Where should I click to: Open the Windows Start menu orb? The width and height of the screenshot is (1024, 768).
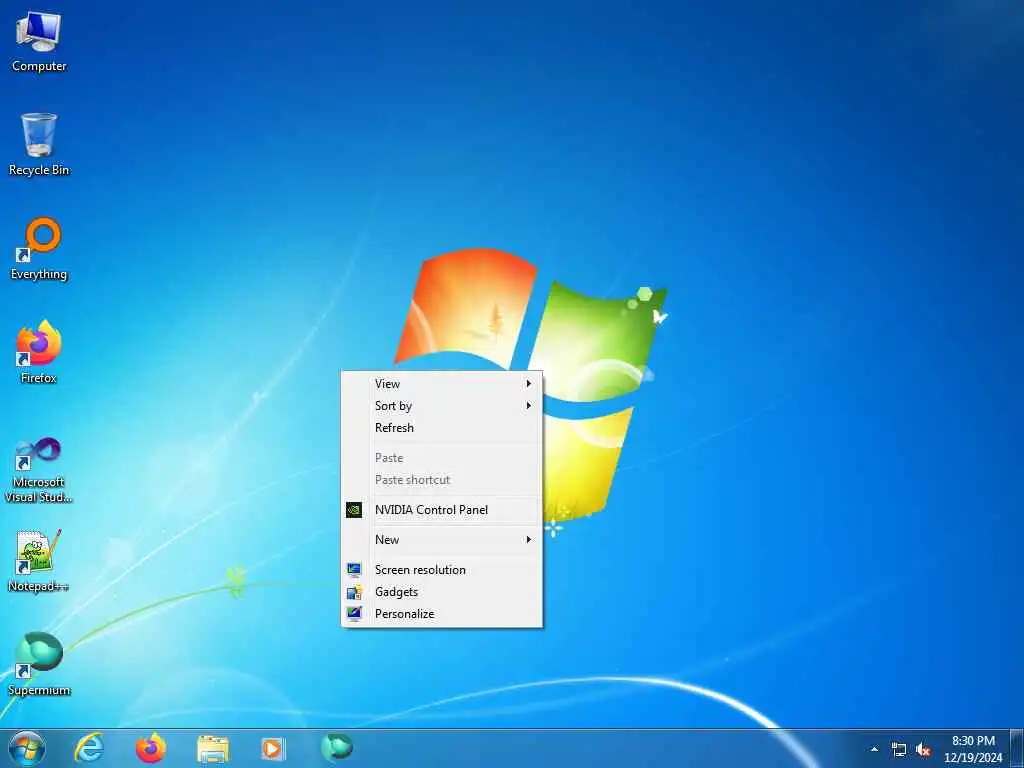27,748
